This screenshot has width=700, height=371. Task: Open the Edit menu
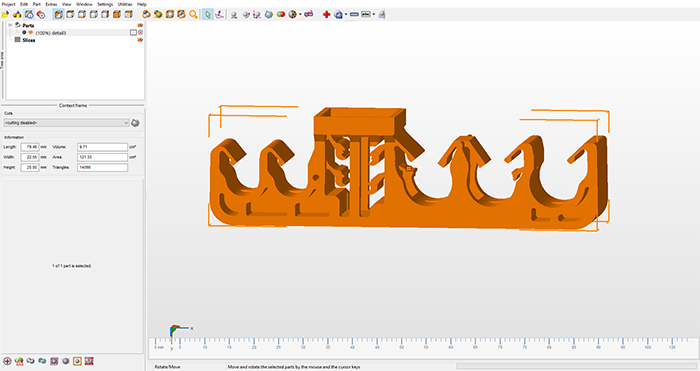point(24,4)
